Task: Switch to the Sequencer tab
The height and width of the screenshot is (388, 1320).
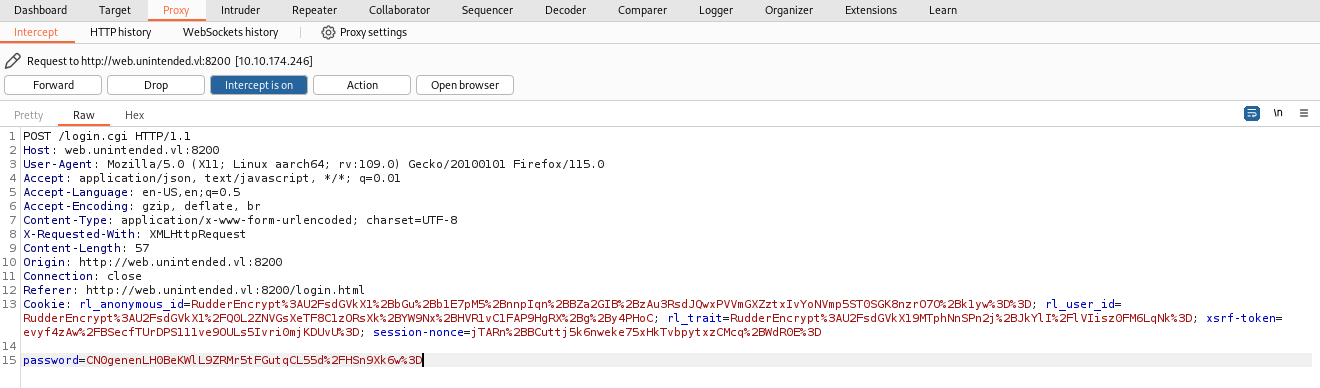Action: click(x=487, y=10)
